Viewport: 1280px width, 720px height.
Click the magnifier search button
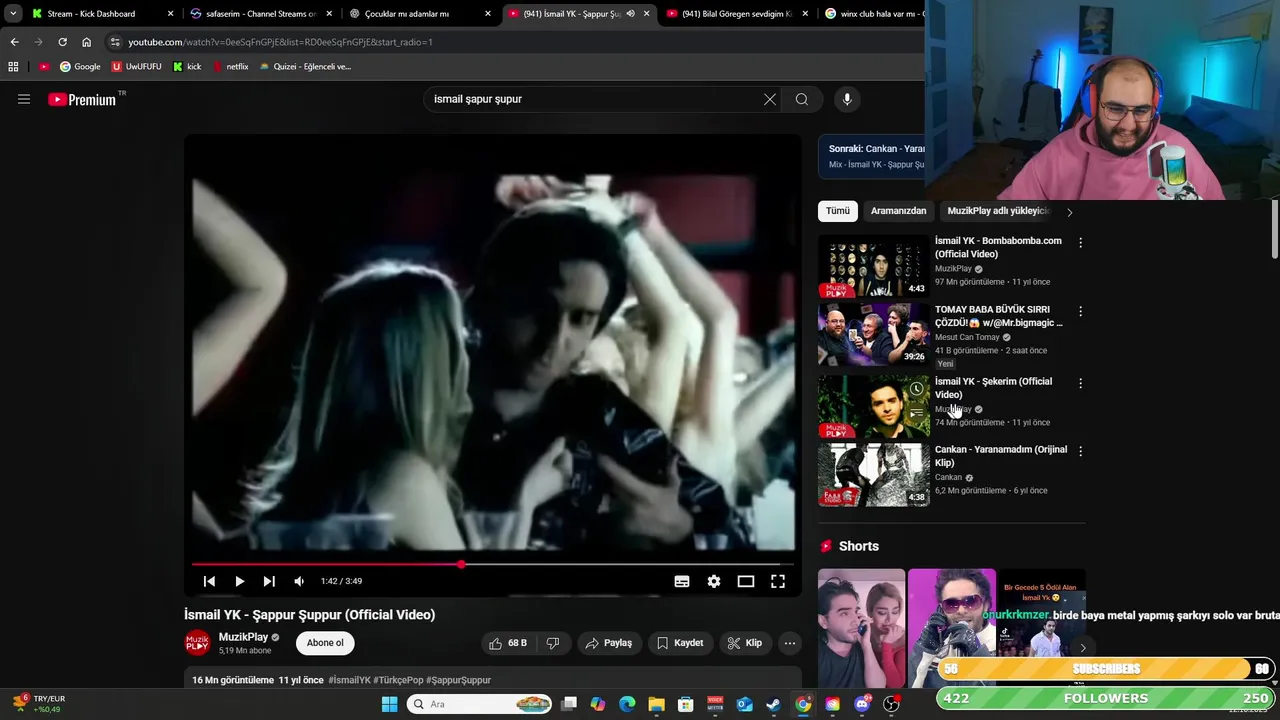click(x=802, y=99)
